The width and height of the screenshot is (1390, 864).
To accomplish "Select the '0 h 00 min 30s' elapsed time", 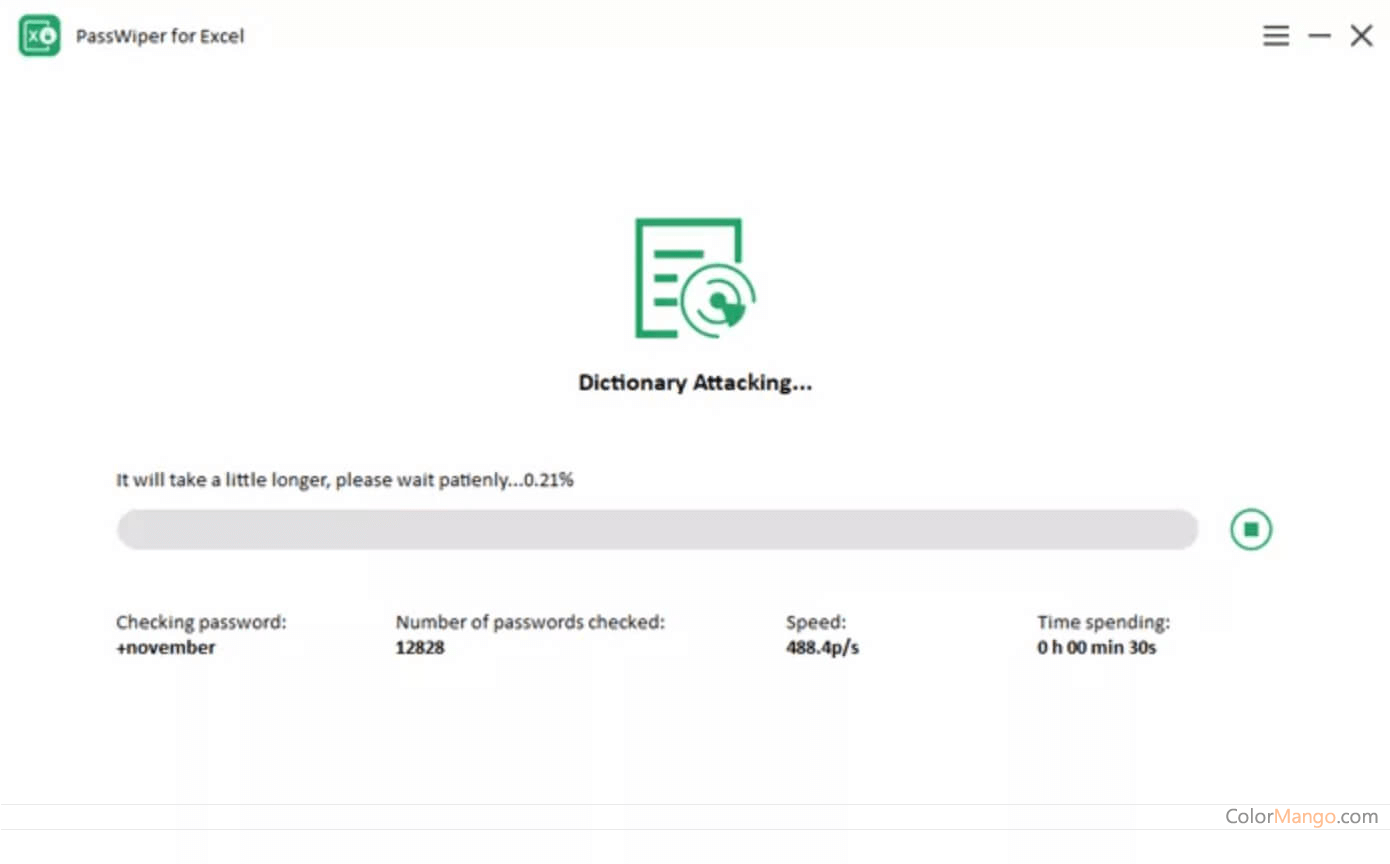I will pyautogui.click(x=1096, y=647).
